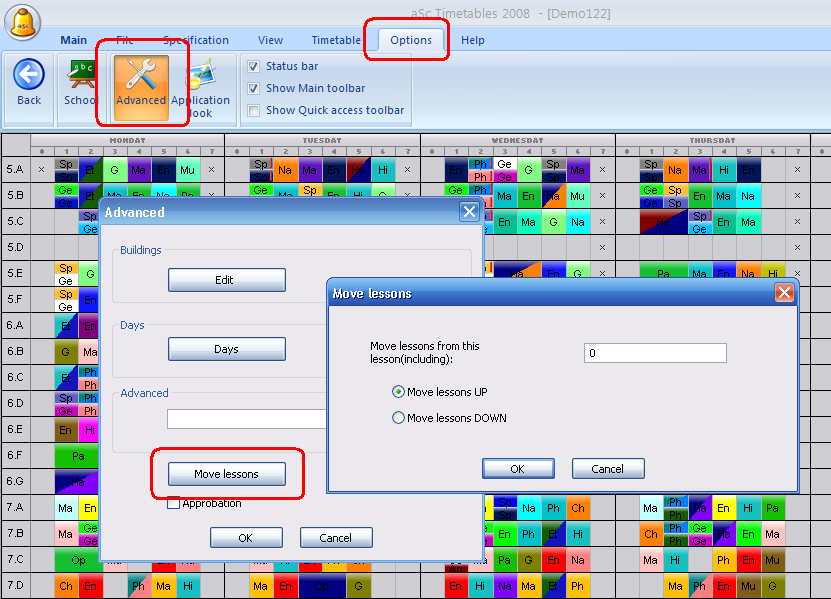Click Edit under Buildings

pyautogui.click(x=226, y=280)
